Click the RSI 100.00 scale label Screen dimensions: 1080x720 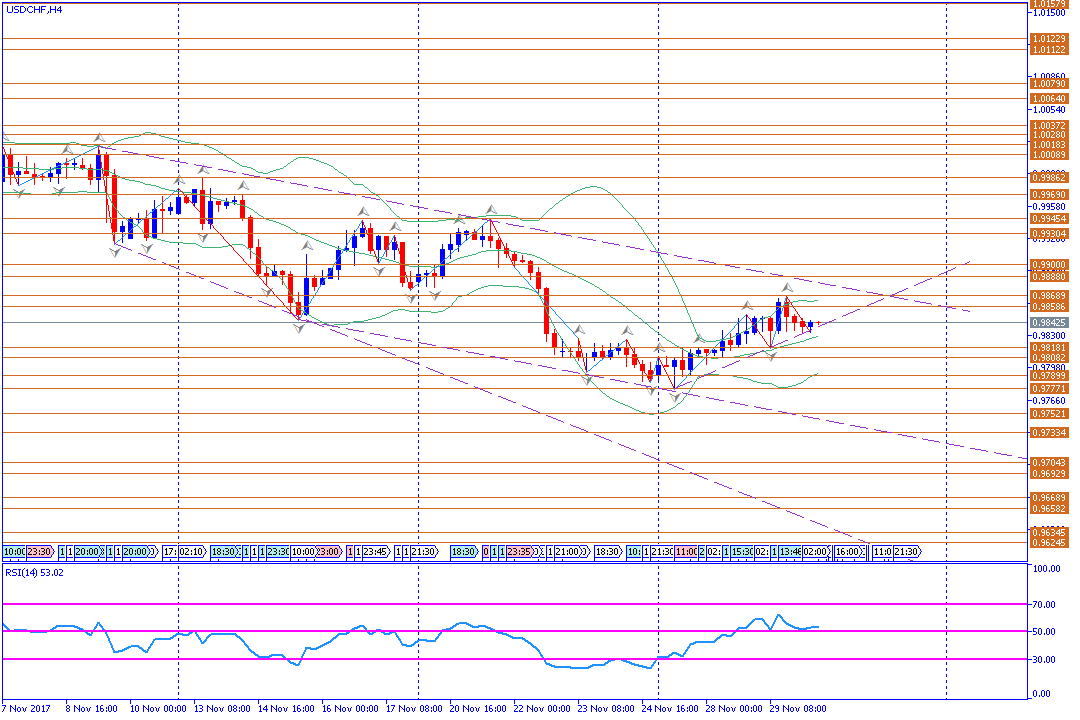click(x=1046, y=569)
